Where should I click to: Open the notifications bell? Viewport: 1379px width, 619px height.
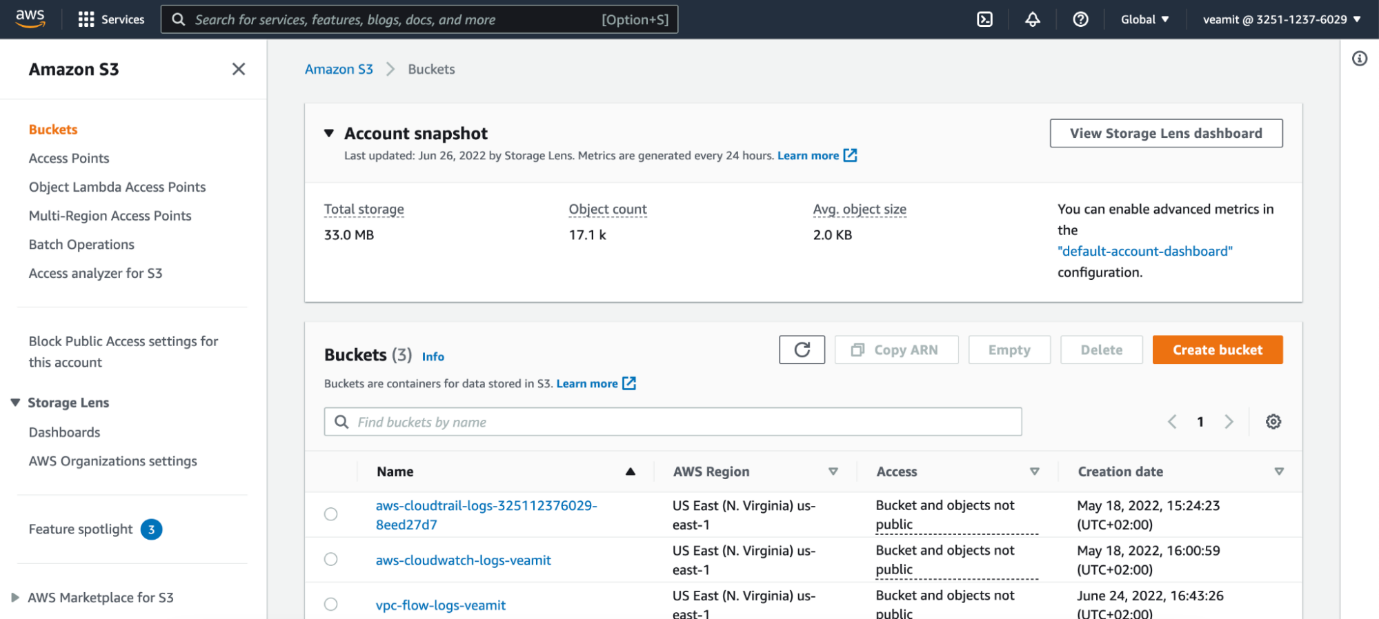pos(1032,19)
